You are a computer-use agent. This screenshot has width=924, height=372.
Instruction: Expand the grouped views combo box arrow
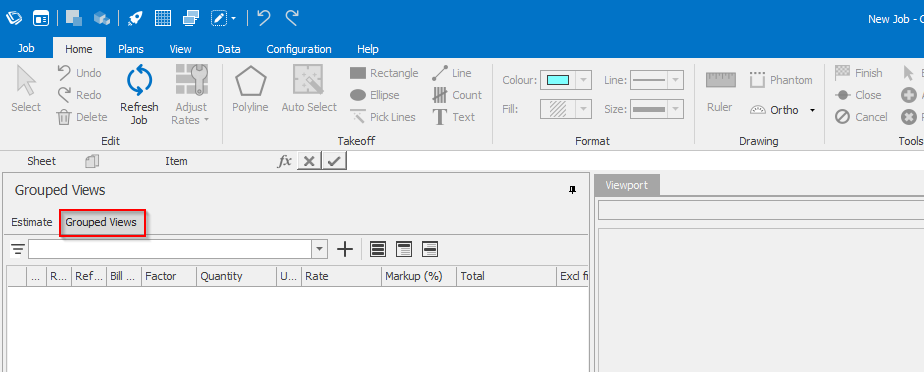click(319, 249)
